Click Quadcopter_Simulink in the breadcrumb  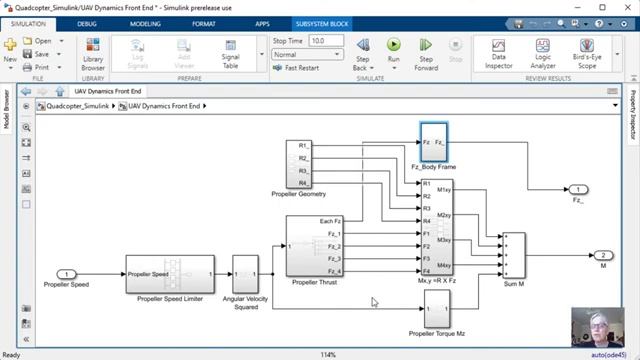78,106
